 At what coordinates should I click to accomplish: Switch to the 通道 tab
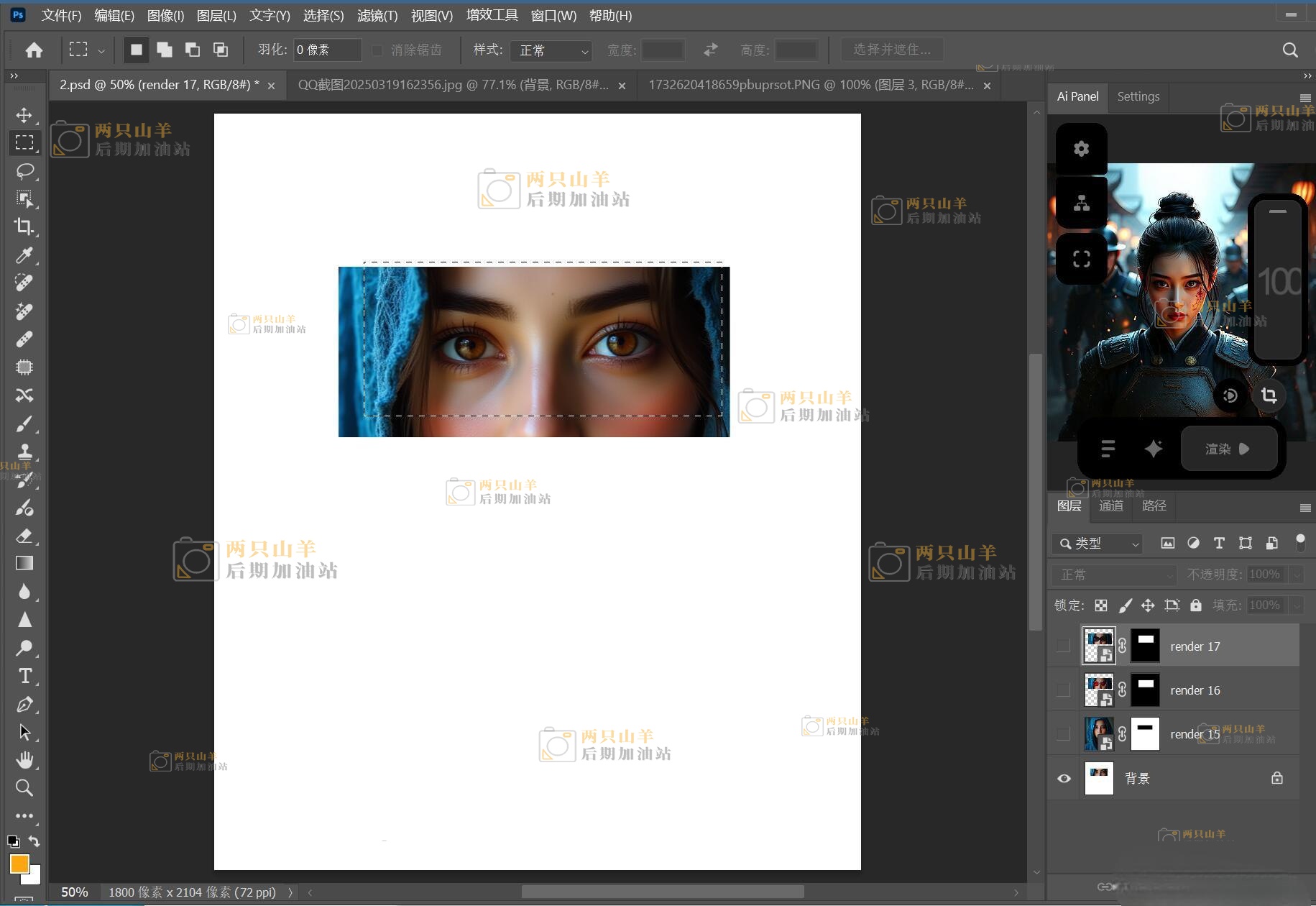(x=1110, y=506)
